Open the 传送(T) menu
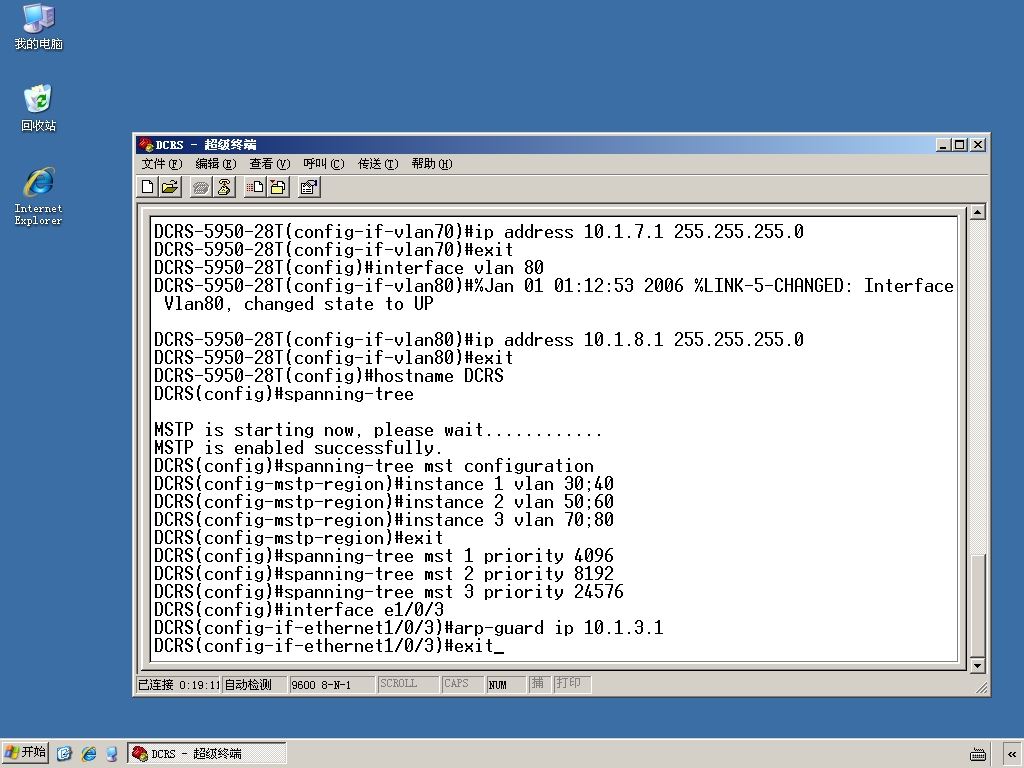Viewport: 1024px width, 768px height. point(377,164)
